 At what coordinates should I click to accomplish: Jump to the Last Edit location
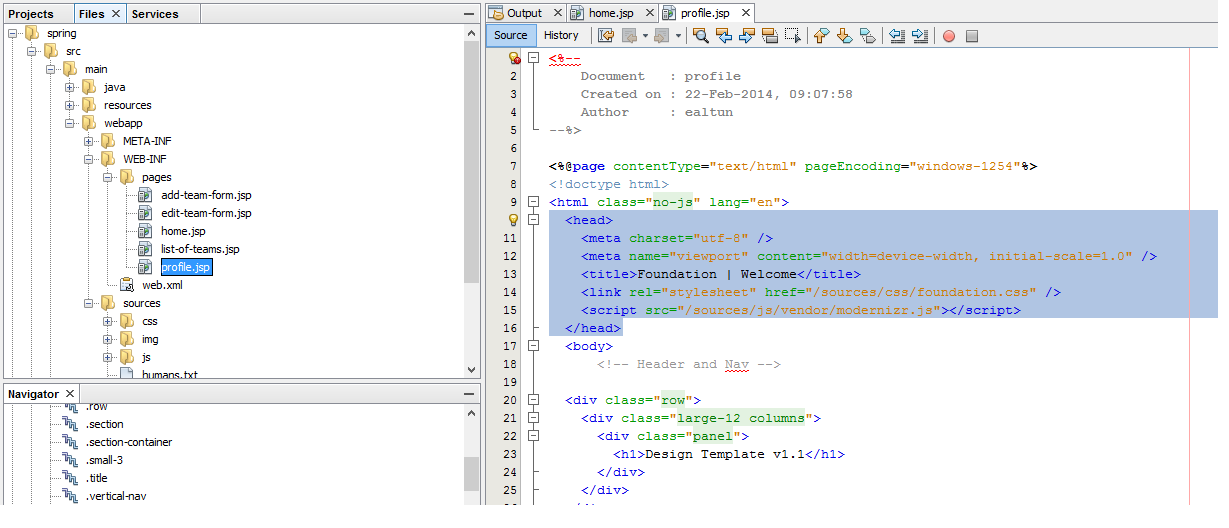pyautogui.click(x=606, y=36)
